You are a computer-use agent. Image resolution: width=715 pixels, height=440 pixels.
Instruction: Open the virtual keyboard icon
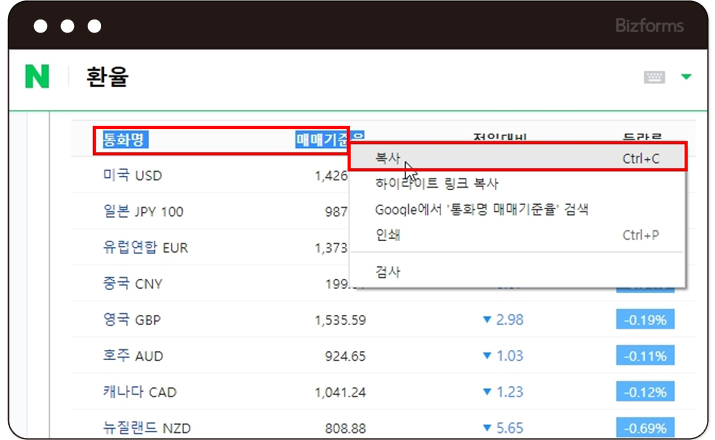pyautogui.click(x=655, y=77)
